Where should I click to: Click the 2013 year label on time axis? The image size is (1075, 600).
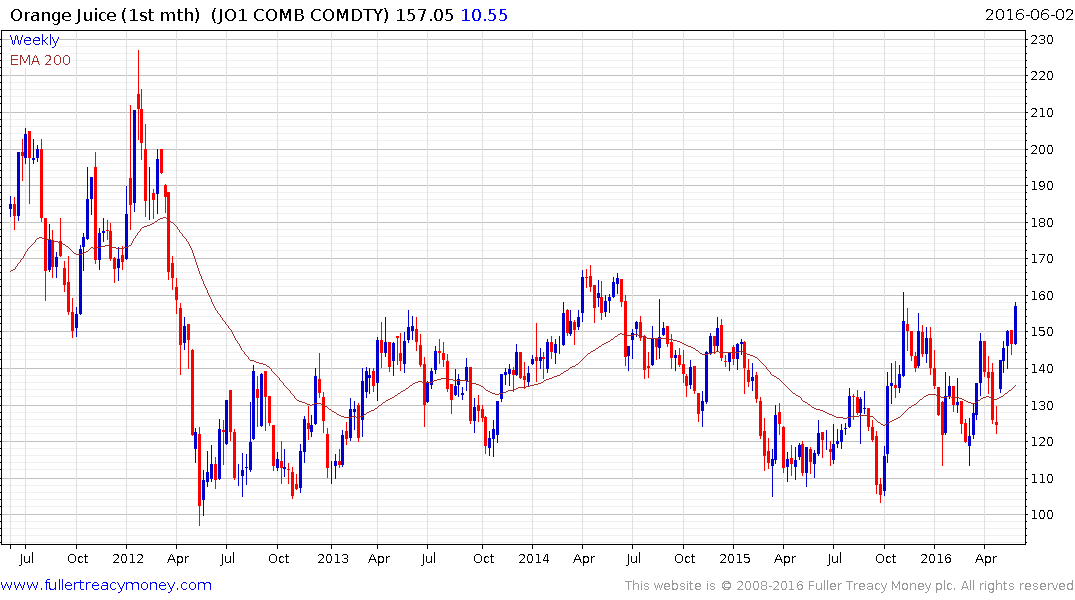[333, 558]
